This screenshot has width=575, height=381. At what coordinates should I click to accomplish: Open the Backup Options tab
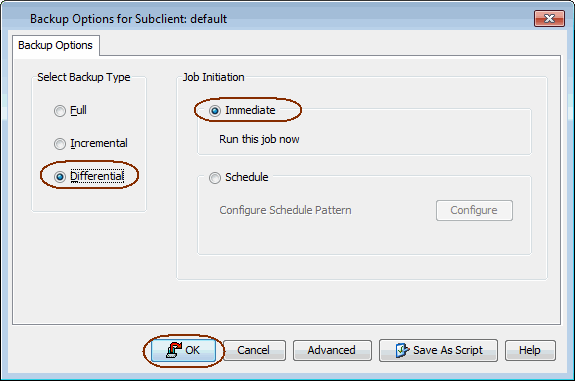pyautogui.click(x=56, y=45)
